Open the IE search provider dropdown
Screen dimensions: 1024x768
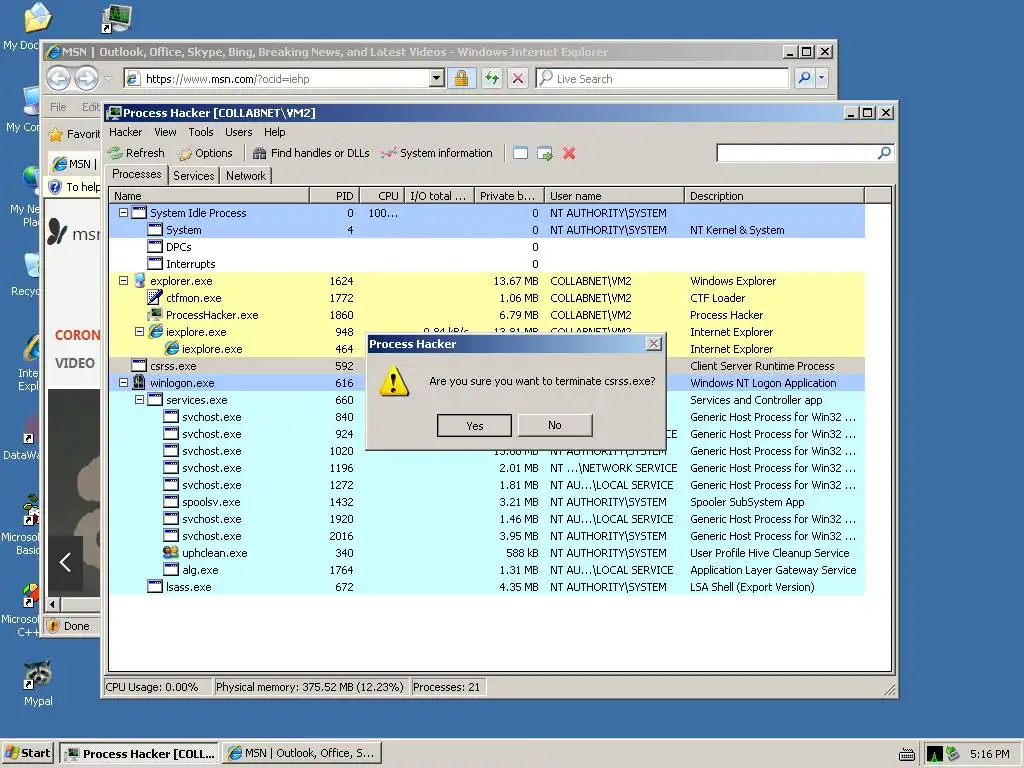click(x=822, y=78)
